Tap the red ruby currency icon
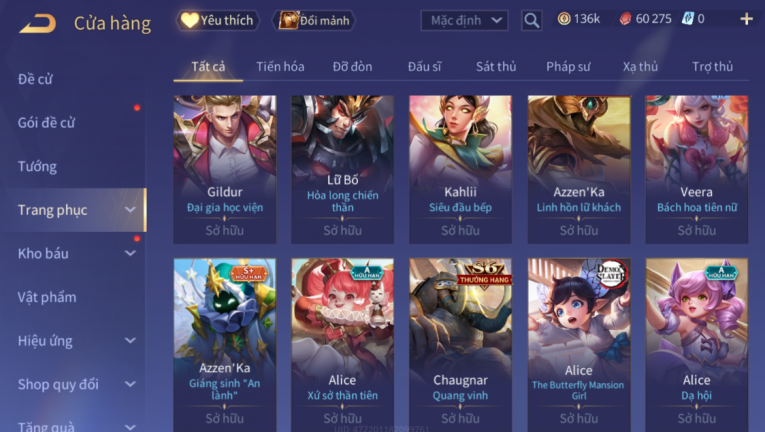This screenshot has height=432, width=765. coord(625,19)
